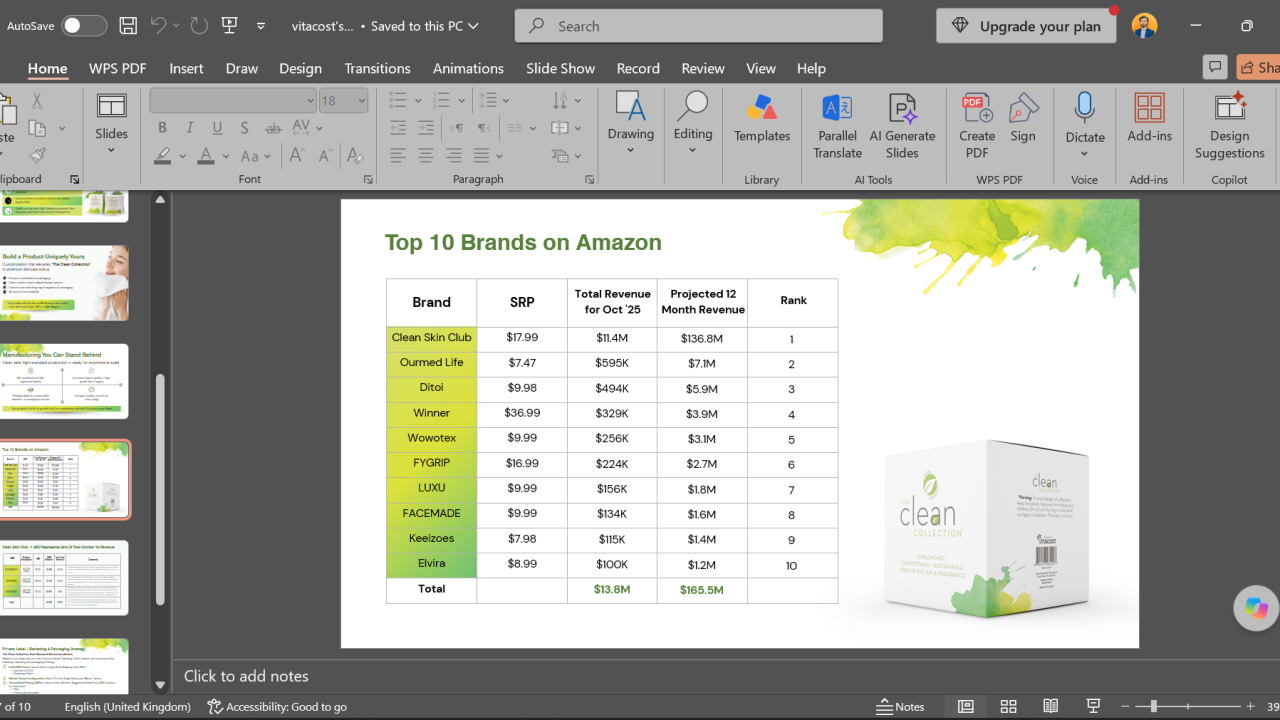1280x720 pixels.
Task: Open the font size dropdown
Action: 362,100
